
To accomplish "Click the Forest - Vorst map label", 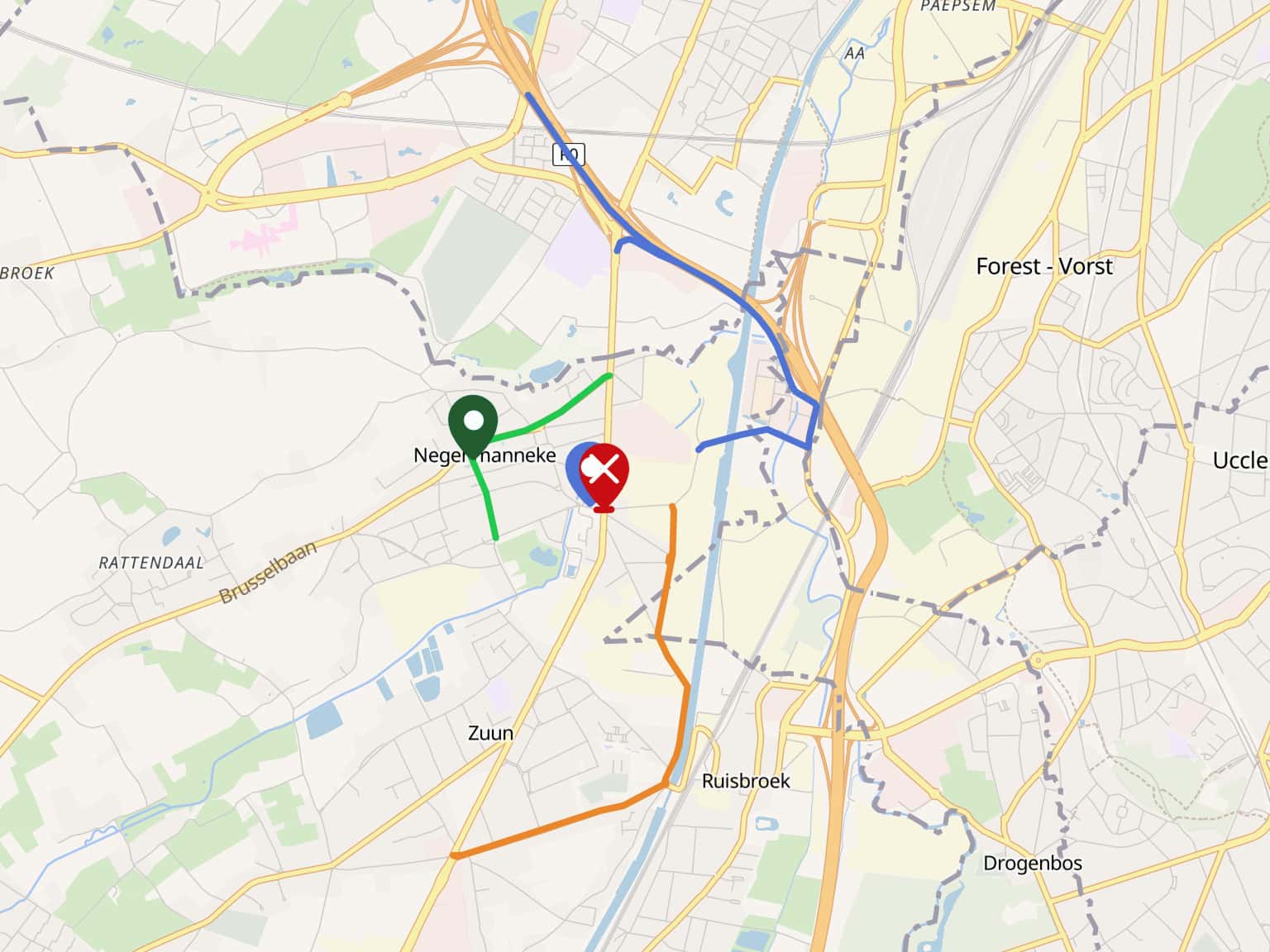I will coord(1043,266).
